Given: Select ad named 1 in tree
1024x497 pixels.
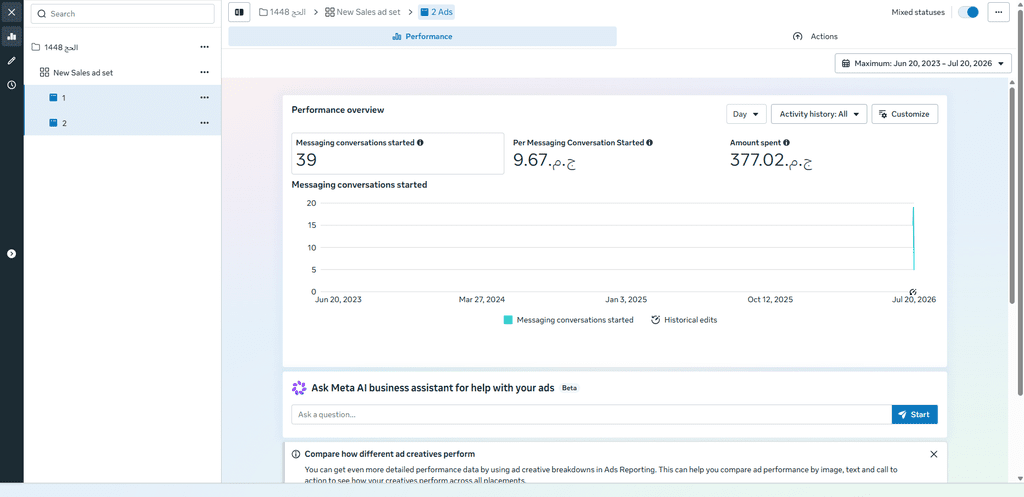Looking at the screenshot, I should (x=123, y=97).
